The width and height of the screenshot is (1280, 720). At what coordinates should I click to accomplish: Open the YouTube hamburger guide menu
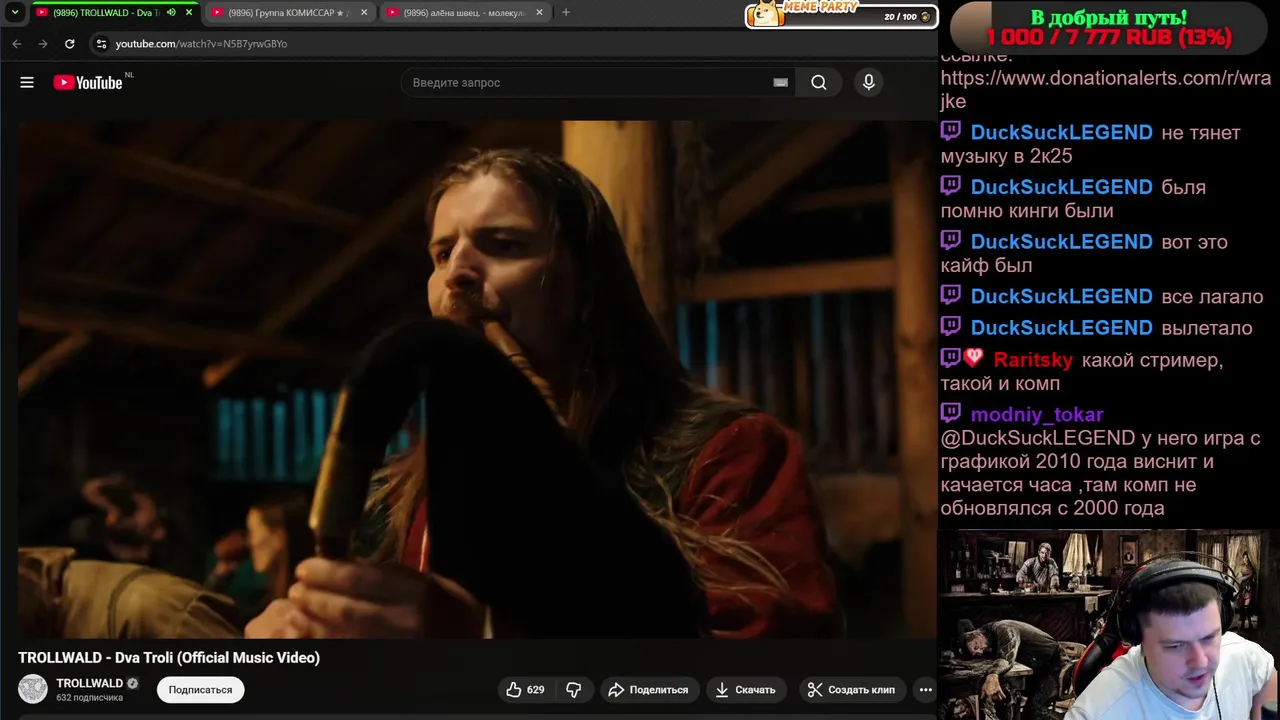(27, 83)
